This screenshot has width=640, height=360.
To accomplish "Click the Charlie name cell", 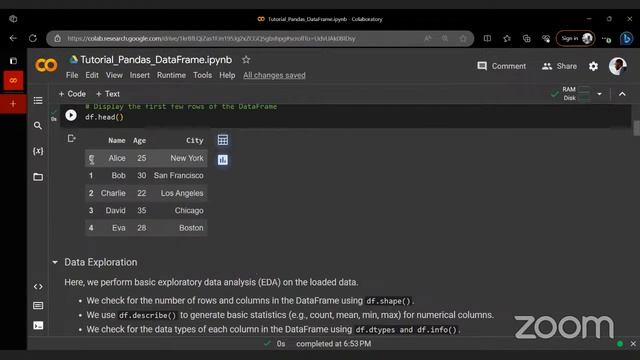I will [113, 193].
